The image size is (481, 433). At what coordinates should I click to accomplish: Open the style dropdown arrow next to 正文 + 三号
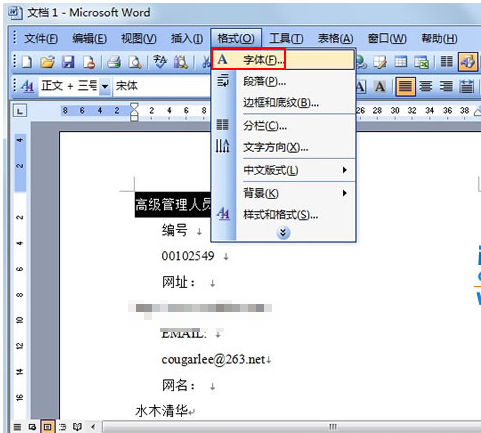click(105, 87)
